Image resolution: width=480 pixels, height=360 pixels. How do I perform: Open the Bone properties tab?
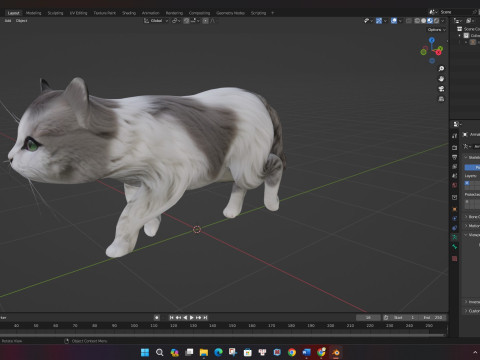pos(454,247)
